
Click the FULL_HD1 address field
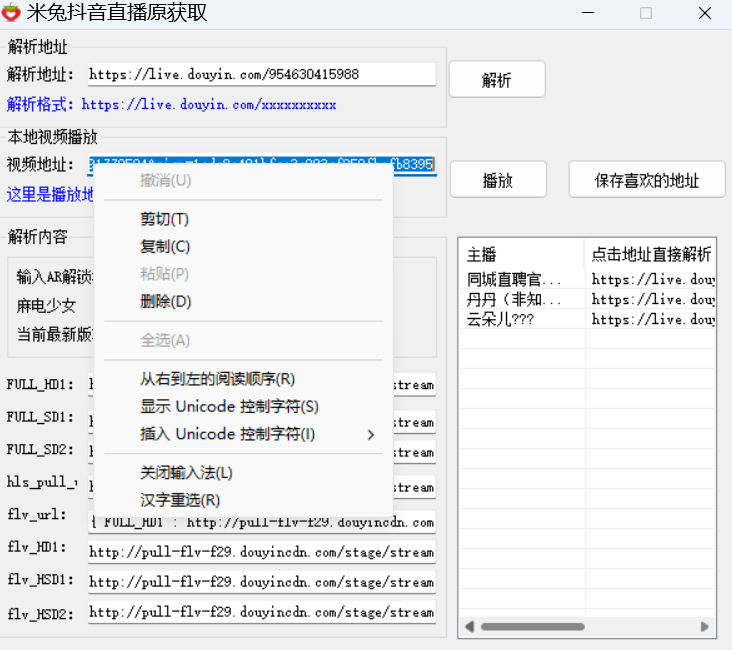coord(415,385)
